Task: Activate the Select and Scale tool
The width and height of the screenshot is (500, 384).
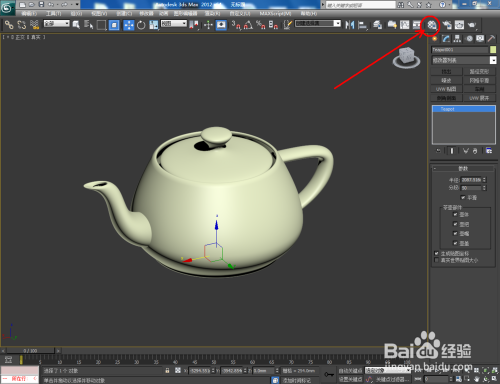Action: (x=154, y=25)
